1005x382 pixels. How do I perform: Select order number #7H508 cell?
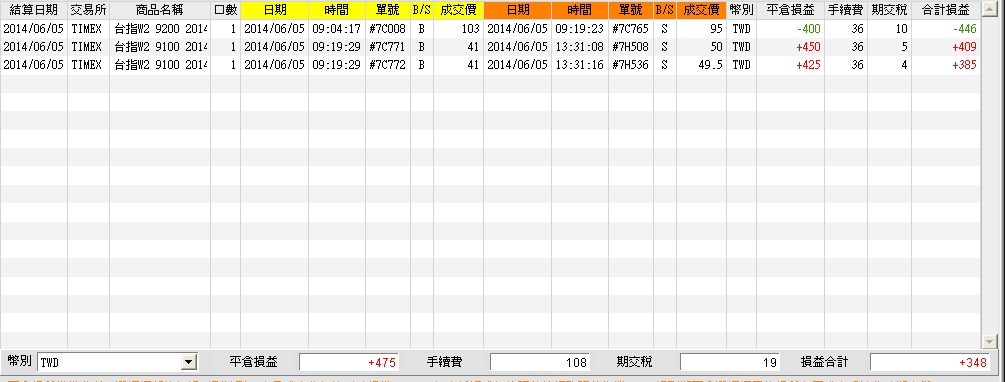631,47
